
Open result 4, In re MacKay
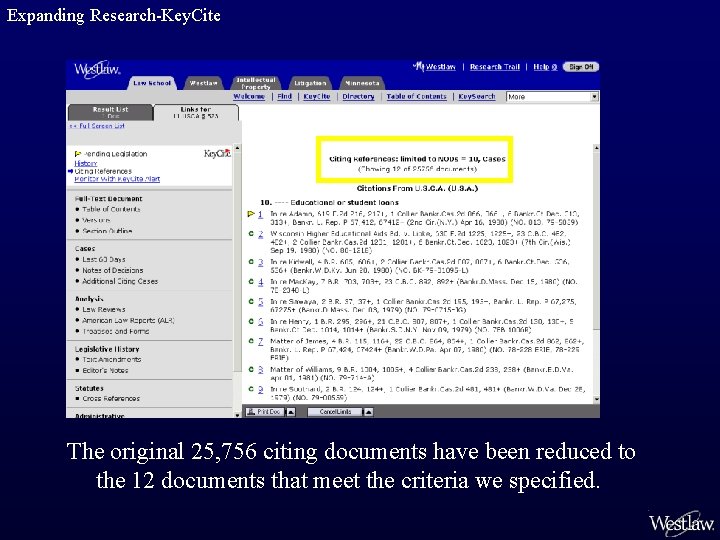(x=260, y=282)
